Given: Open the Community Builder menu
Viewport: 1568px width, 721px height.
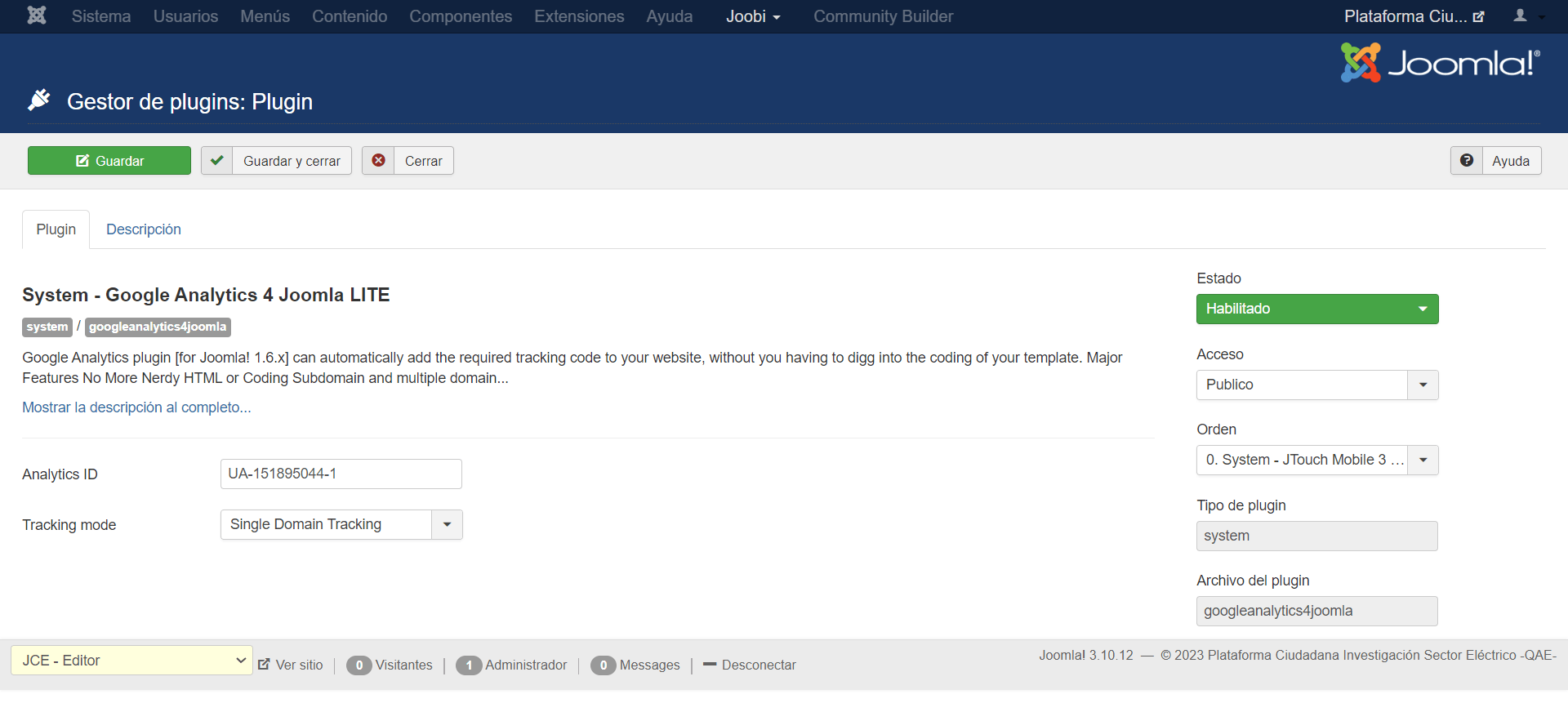Looking at the screenshot, I should (883, 16).
